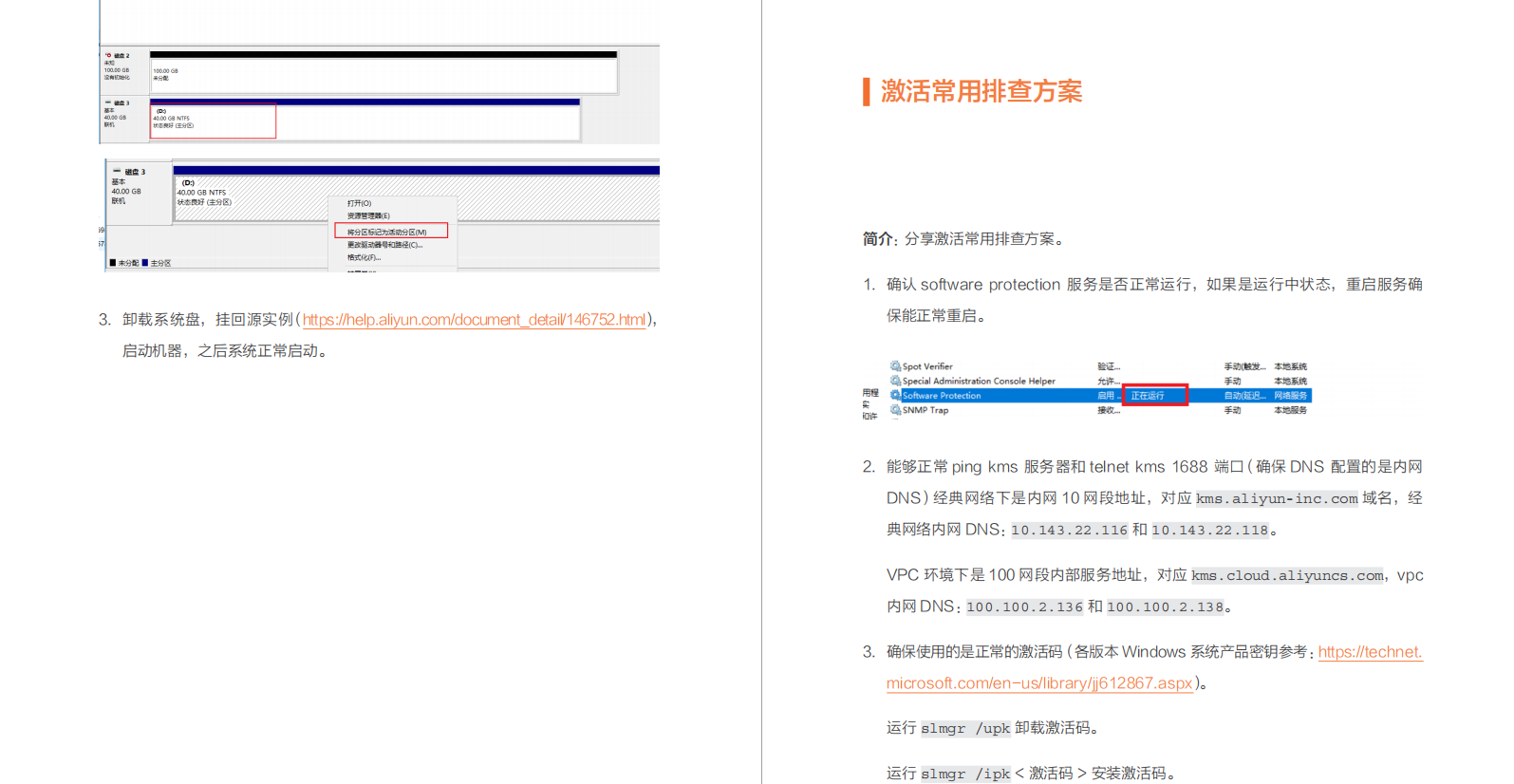Screen dimensions: 1514x784
Task: Select 更改驱动器号和路径(C)... menu entry
Action: click(x=384, y=245)
